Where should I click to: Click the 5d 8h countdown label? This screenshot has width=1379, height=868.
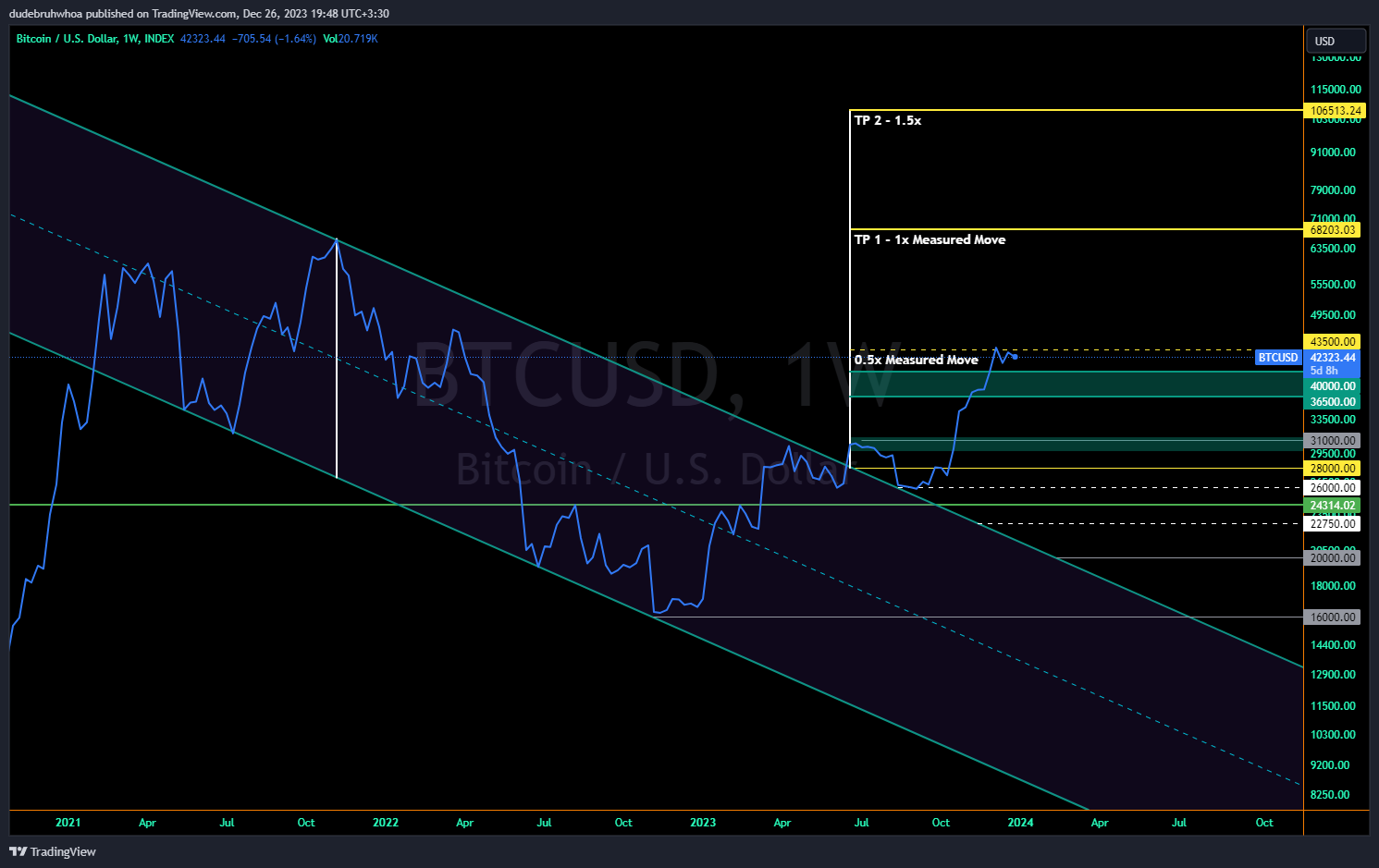1324,371
